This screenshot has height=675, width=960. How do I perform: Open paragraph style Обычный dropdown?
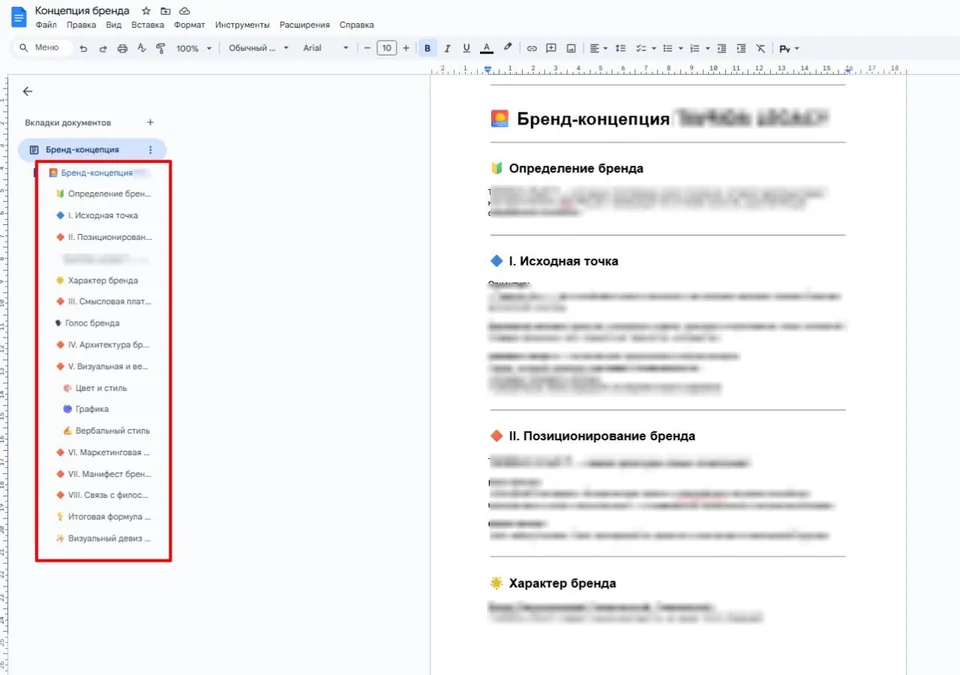[258, 48]
